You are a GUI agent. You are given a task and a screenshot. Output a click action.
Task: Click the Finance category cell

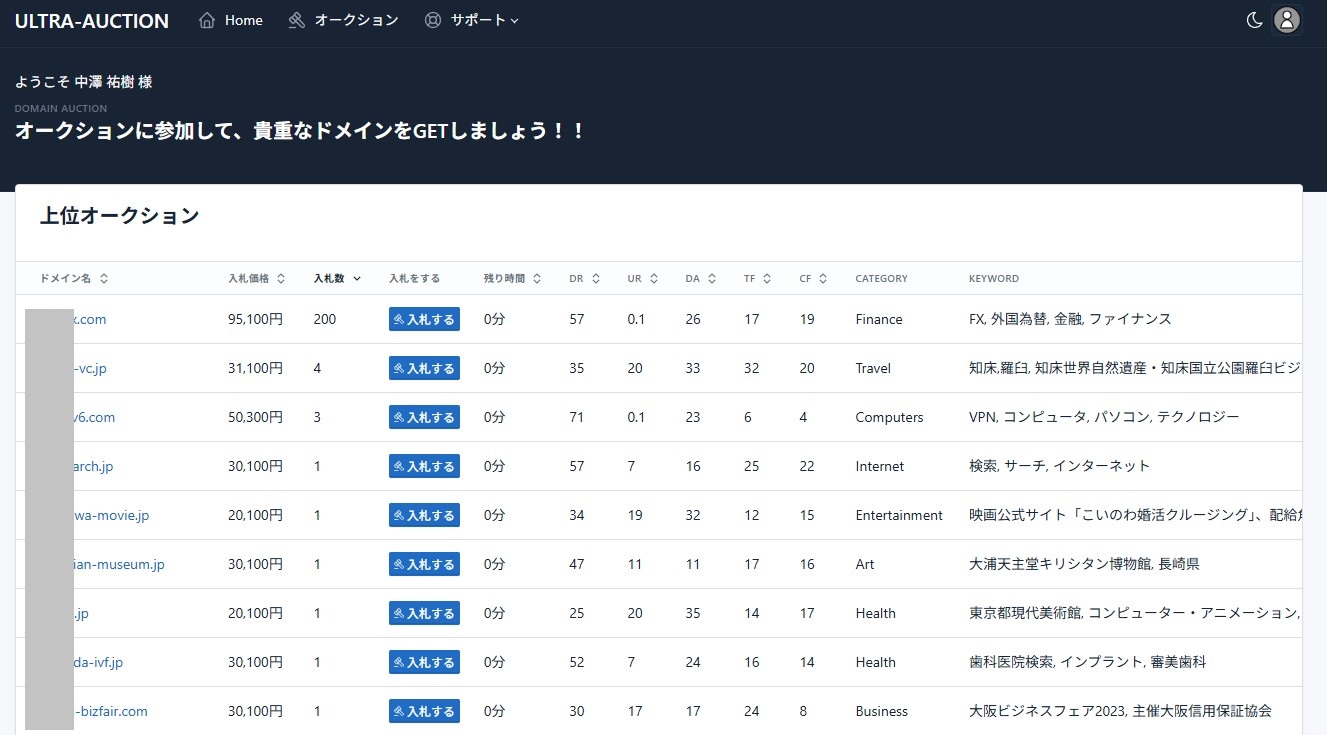879,319
